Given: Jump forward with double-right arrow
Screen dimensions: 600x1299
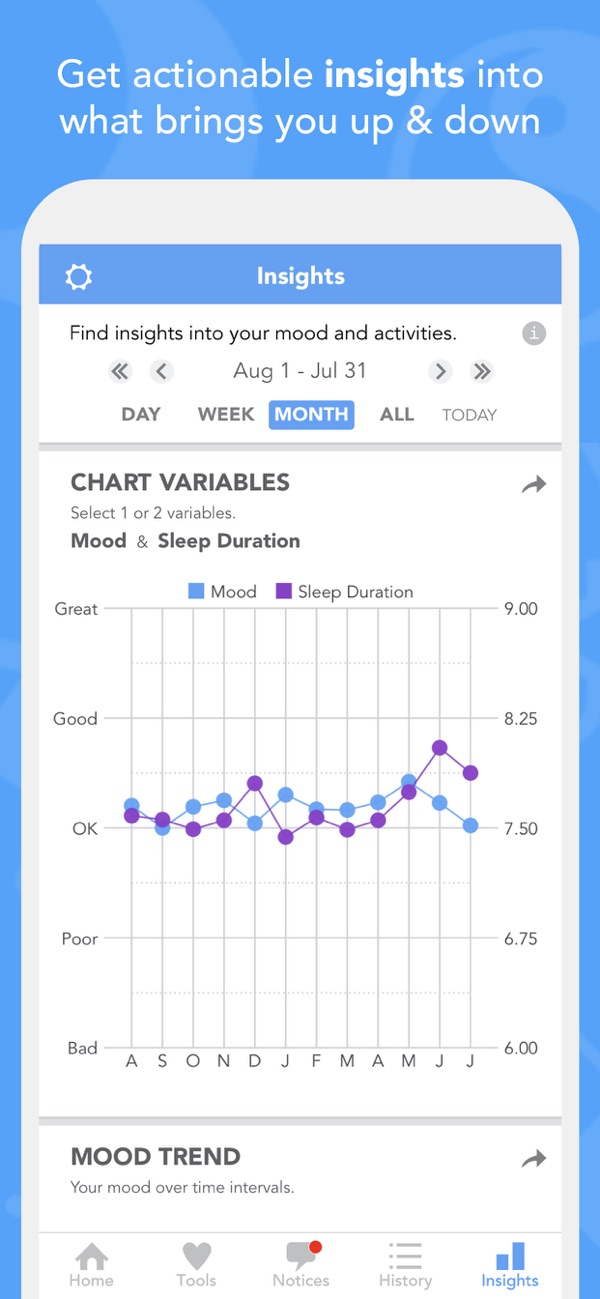Looking at the screenshot, I should pyautogui.click(x=482, y=372).
